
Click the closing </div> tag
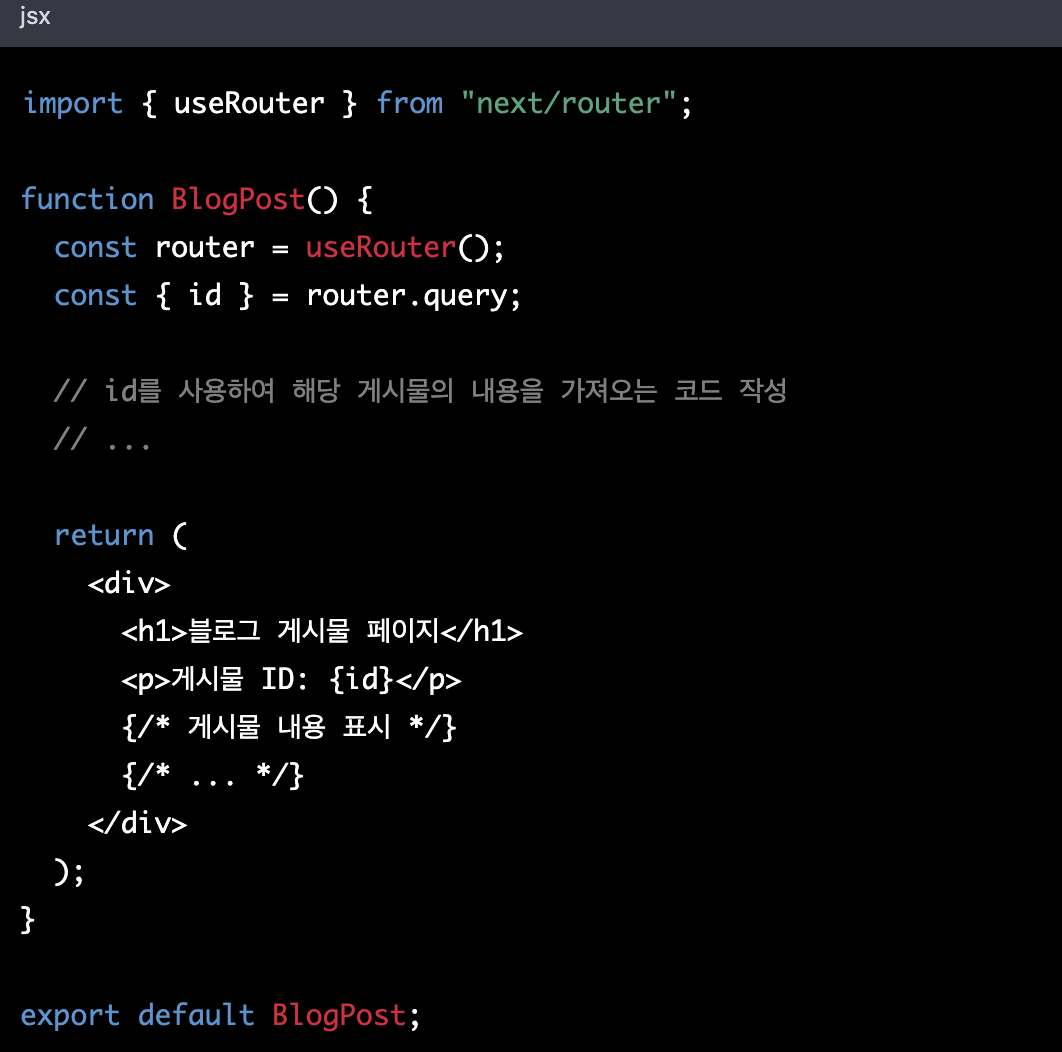click(x=137, y=823)
